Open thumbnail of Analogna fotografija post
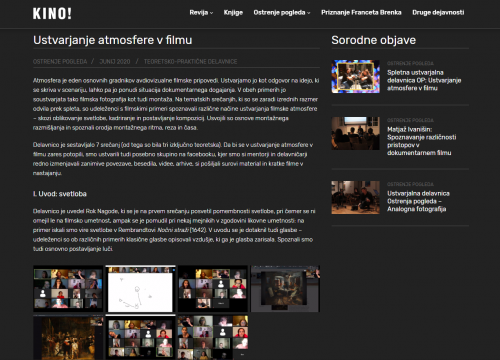This screenshot has width=500, height=360. pyautogui.click(x=356, y=197)
